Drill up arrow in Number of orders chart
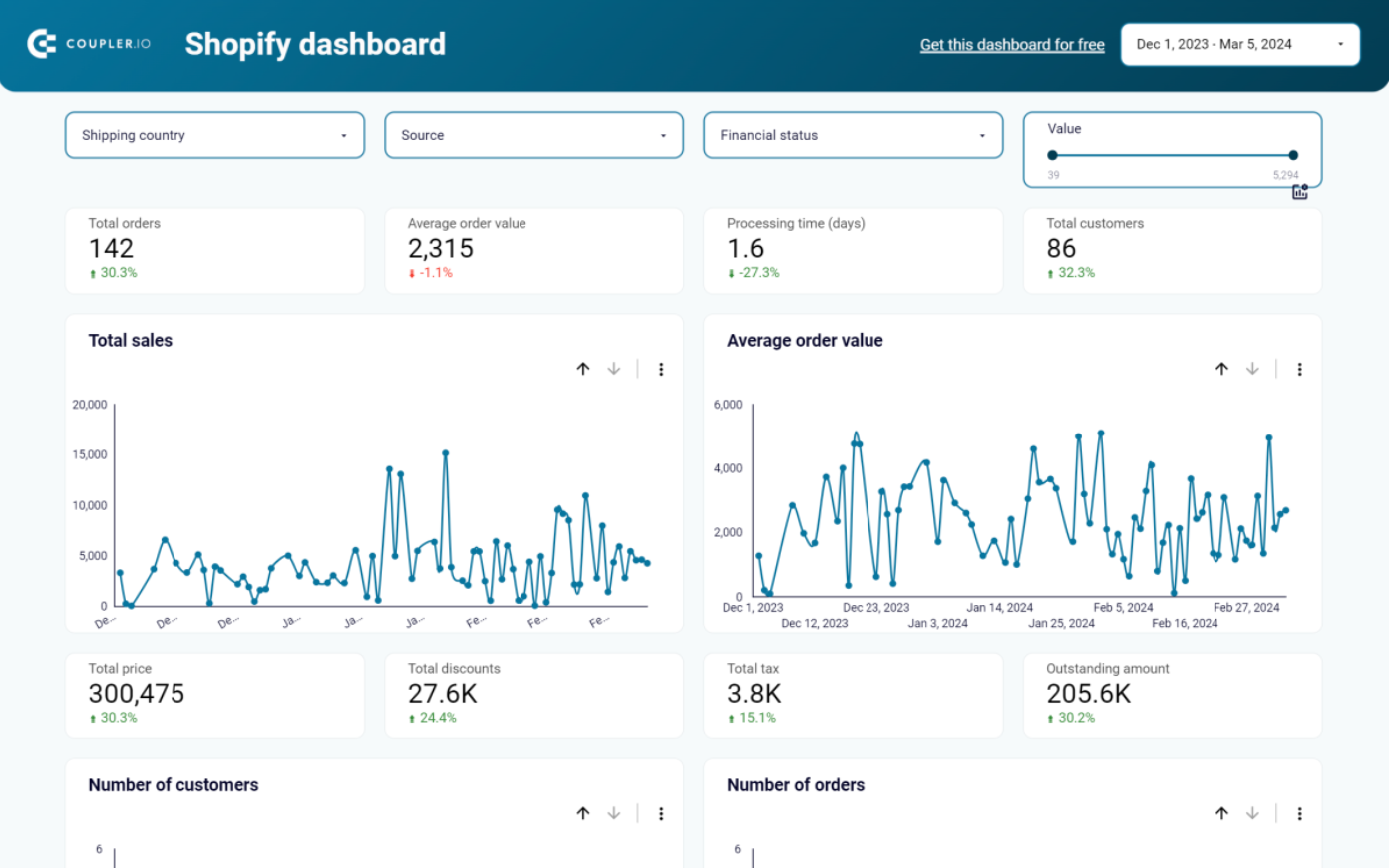1389x868 pixels. point(1221,813)
